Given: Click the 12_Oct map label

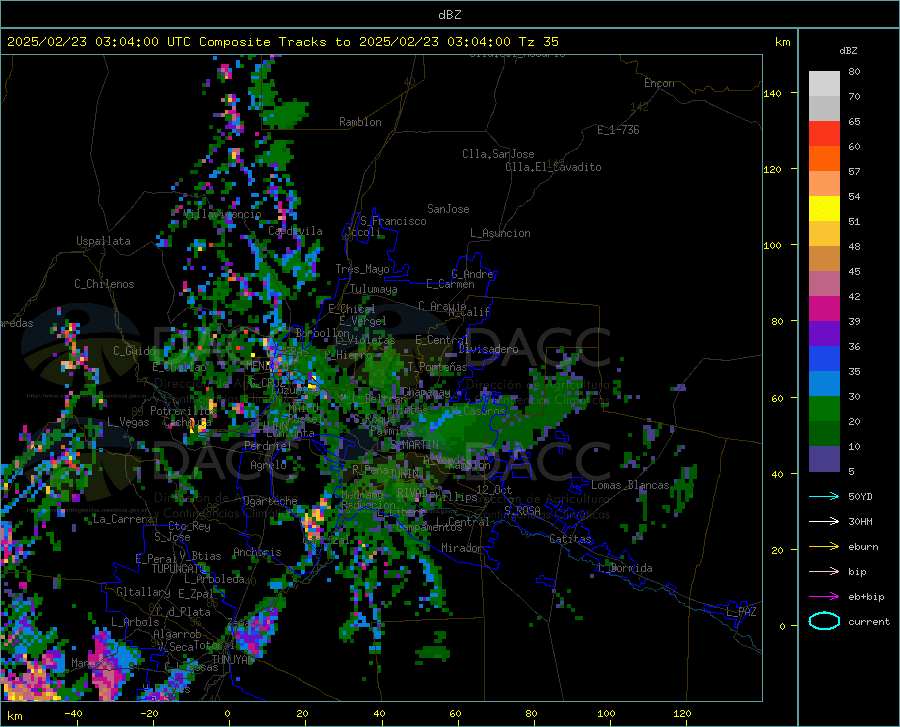Looking at the screenshot, I should tap(494, 489).
